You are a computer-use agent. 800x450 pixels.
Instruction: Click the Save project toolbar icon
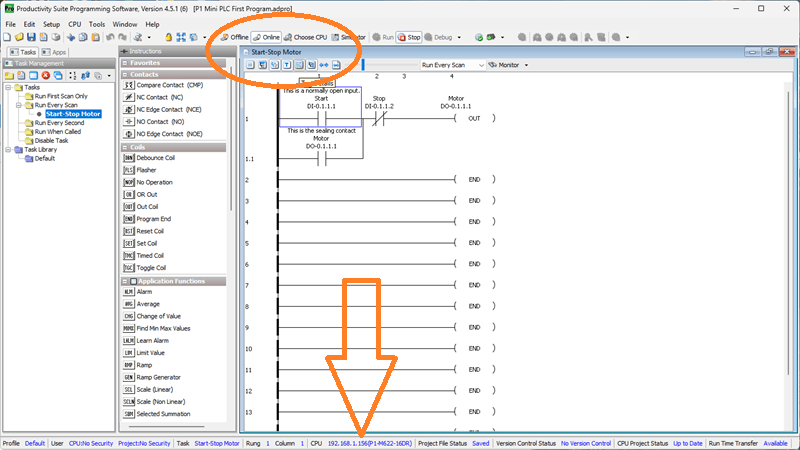[32, 37]
